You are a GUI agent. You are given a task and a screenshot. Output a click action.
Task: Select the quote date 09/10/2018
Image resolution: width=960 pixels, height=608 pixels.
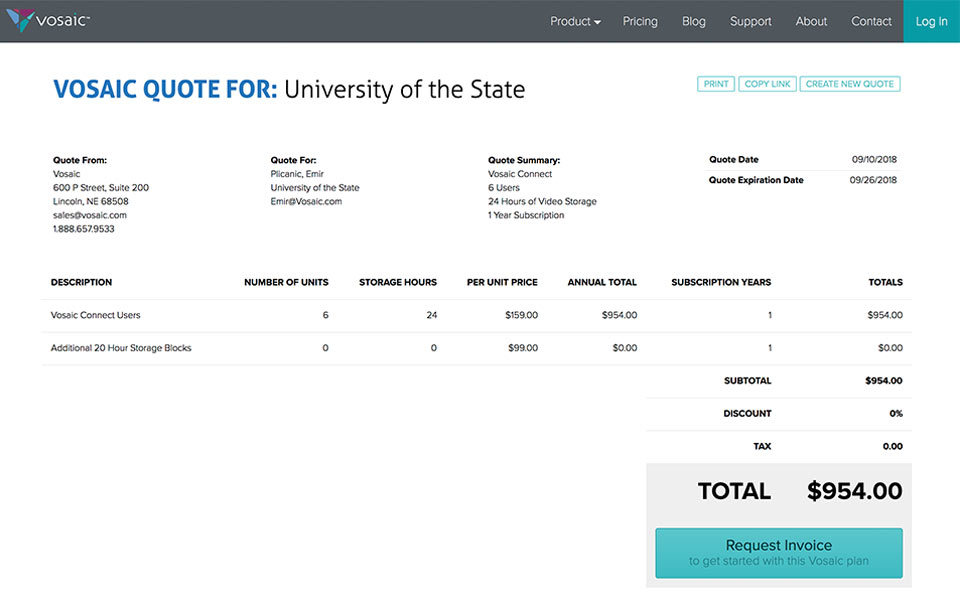coord(874,159)
